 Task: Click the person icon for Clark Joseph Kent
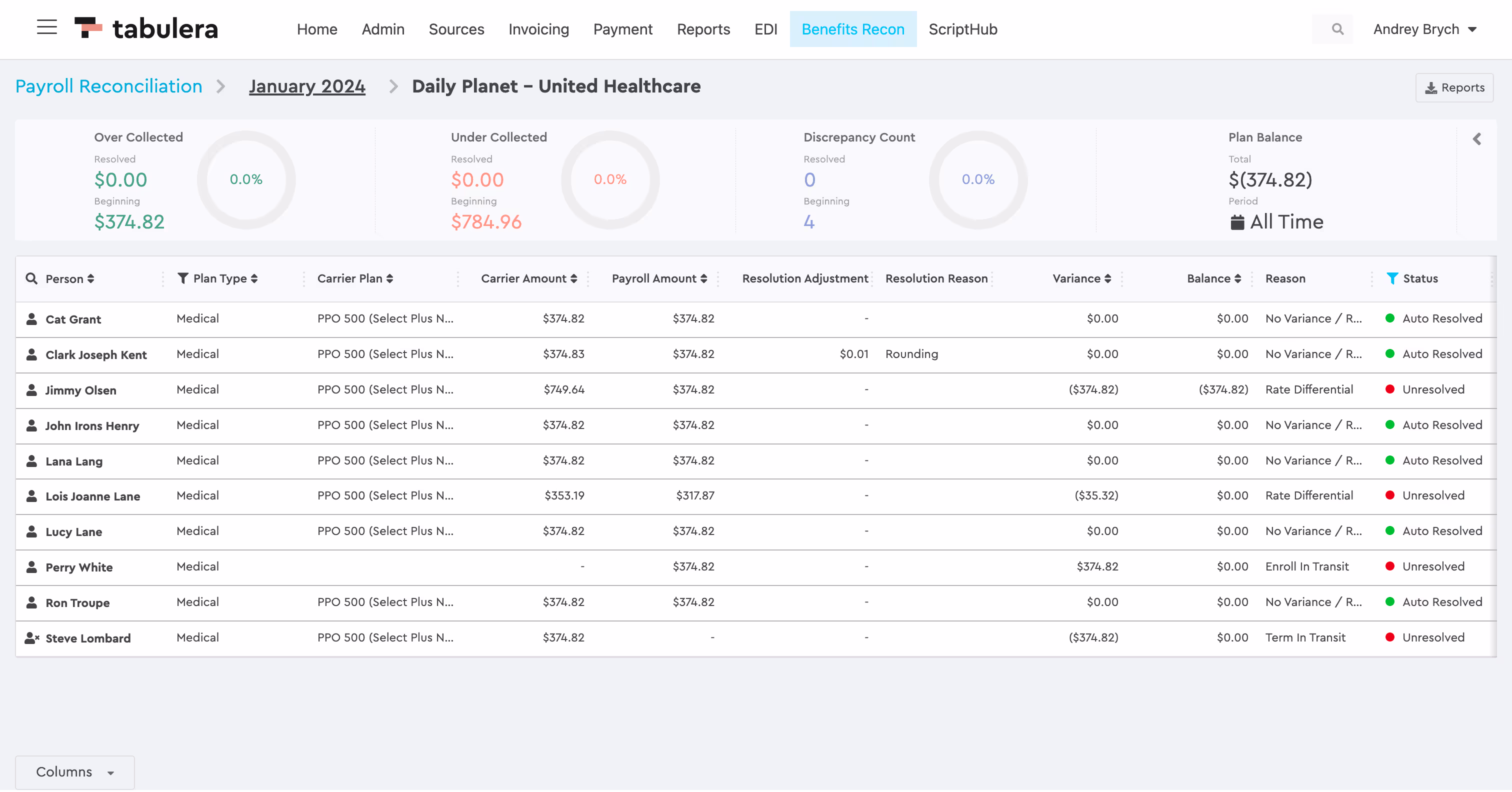pyautogui.click(x=31, y=354)
